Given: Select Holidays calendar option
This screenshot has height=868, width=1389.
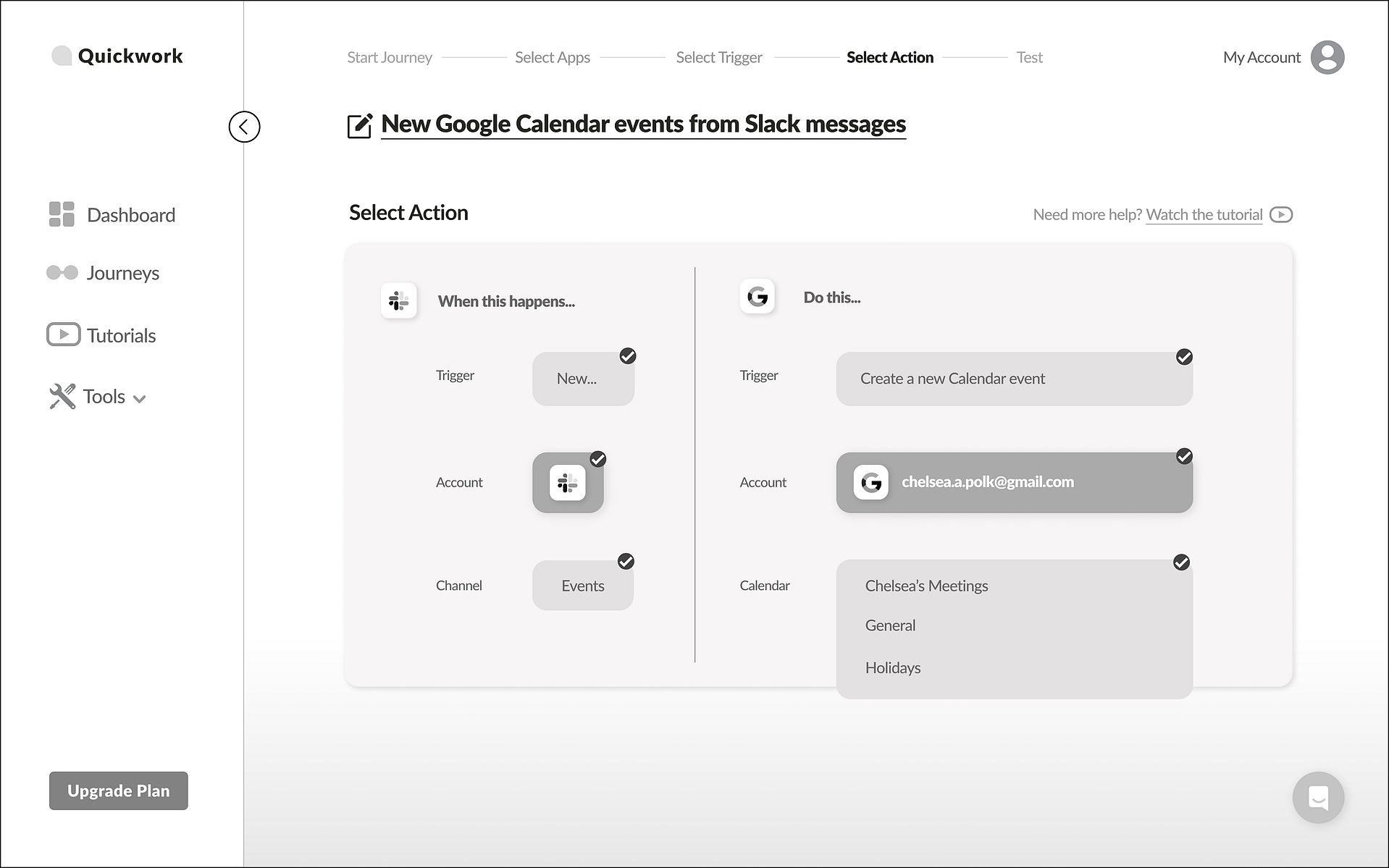Looking at the screenshot, I should click(892, 667).
